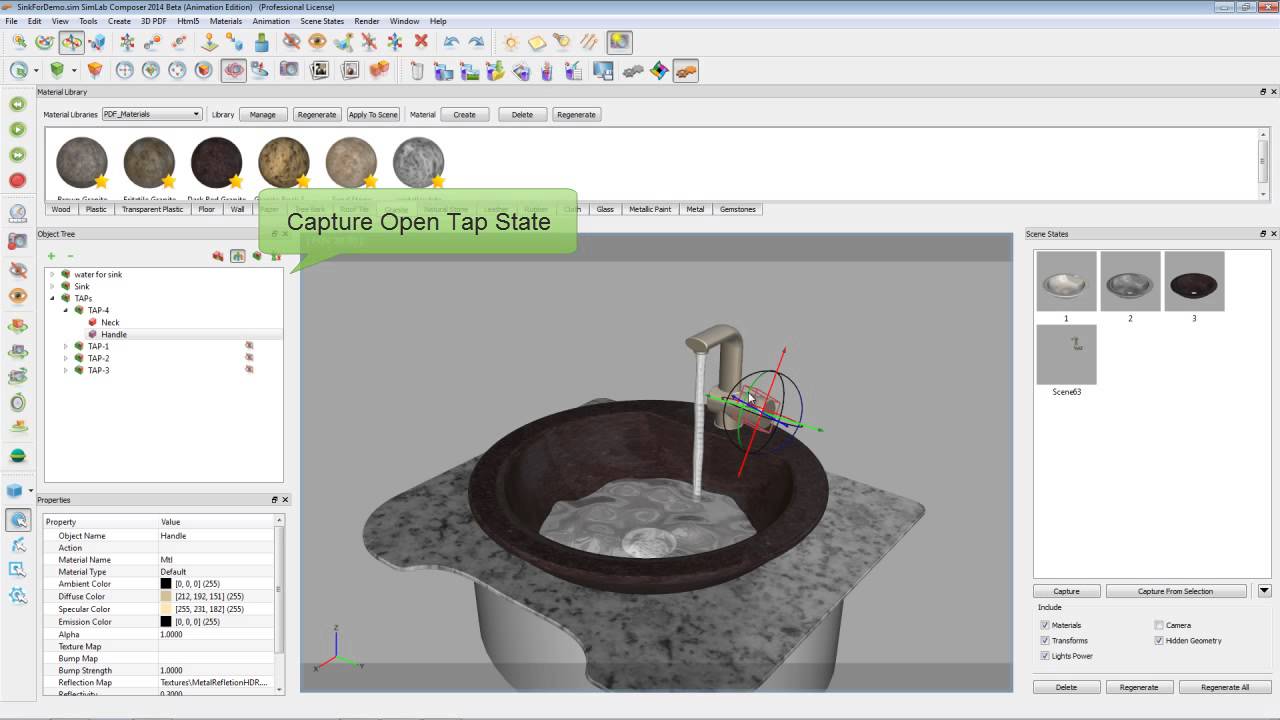Expand the water for sink tree node

(52, 274)
